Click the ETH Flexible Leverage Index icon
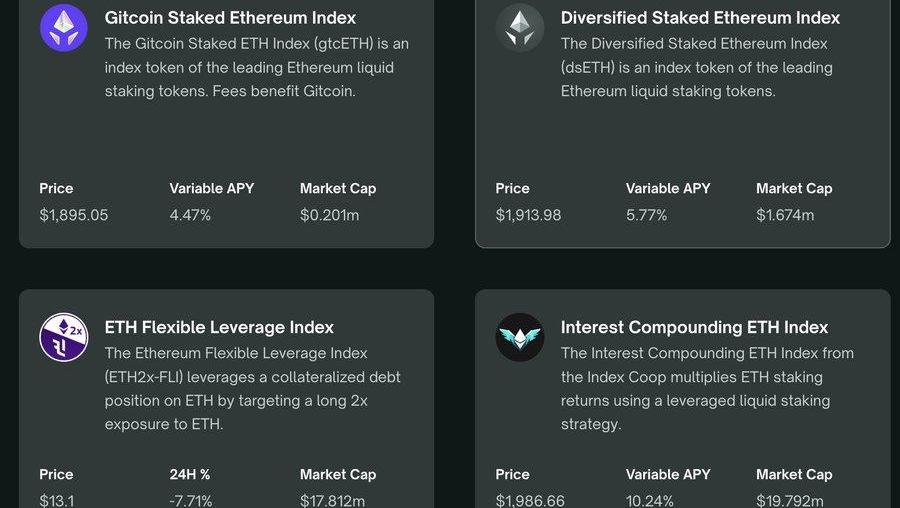The image size is (900, 508). click(x=64, y=337)
